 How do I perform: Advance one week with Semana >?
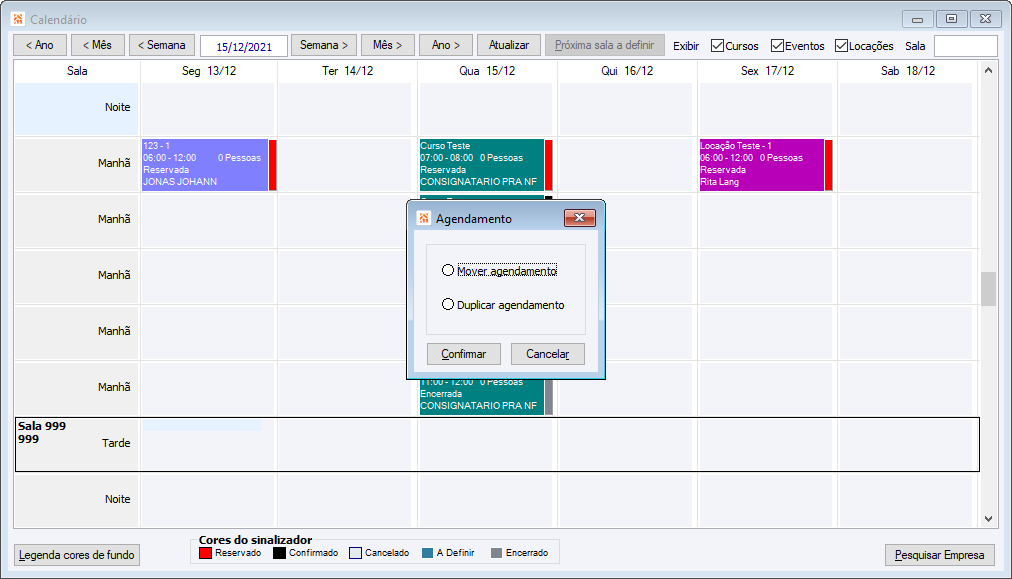pos(324,45)
